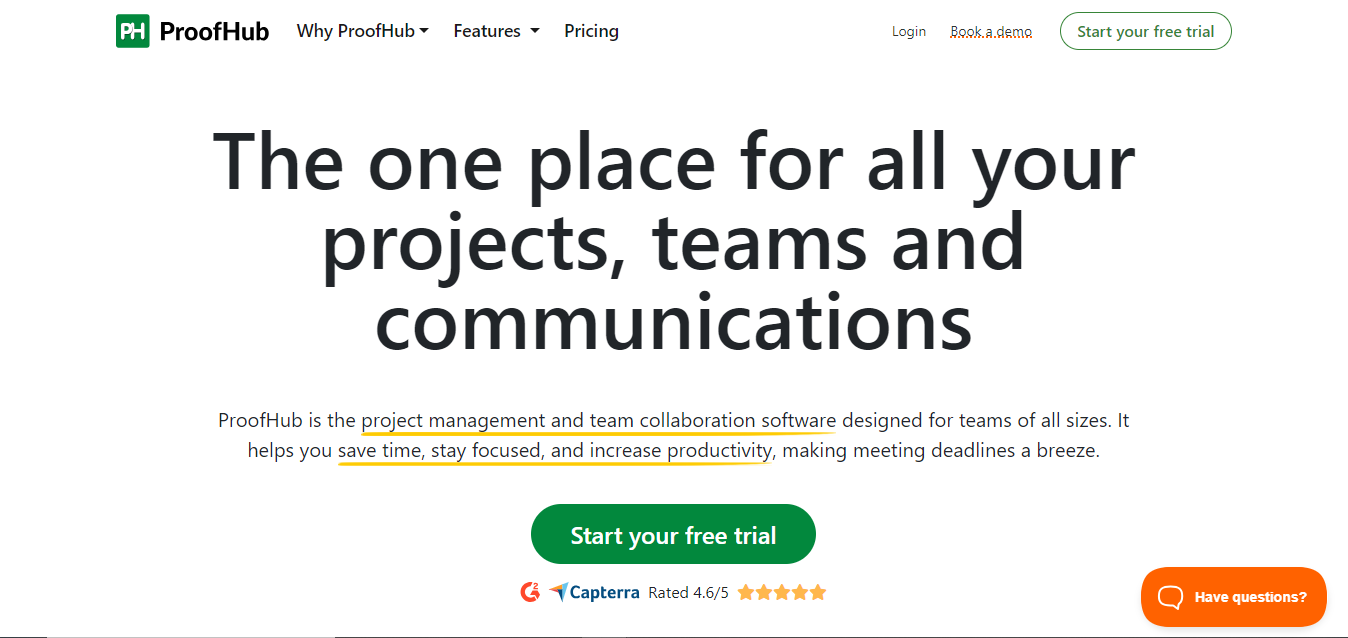1348x638 pixels.
Task: Open the Capterra rating logo
Action: tap(594, 592)
